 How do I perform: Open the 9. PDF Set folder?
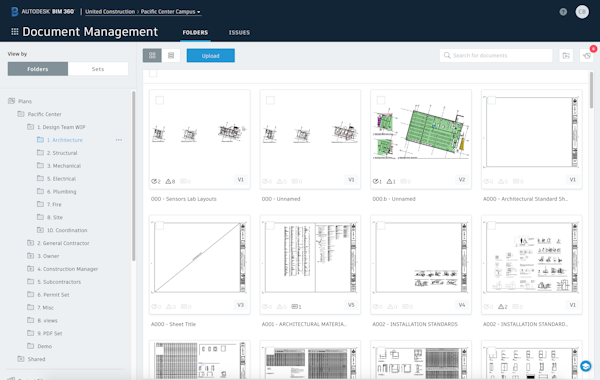tap(50, 333)
